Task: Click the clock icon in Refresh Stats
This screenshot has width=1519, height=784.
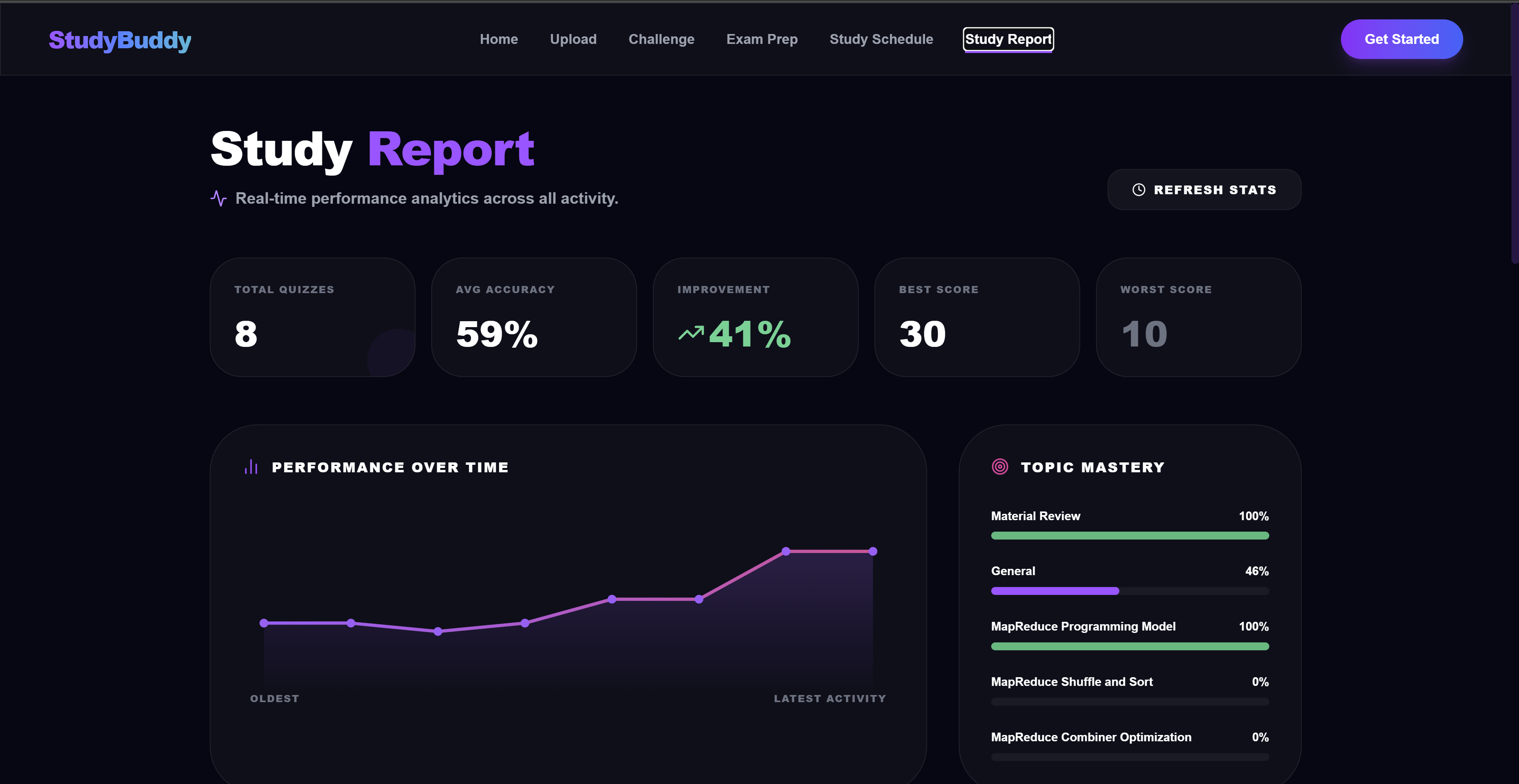Action: tap(1139, 190)
